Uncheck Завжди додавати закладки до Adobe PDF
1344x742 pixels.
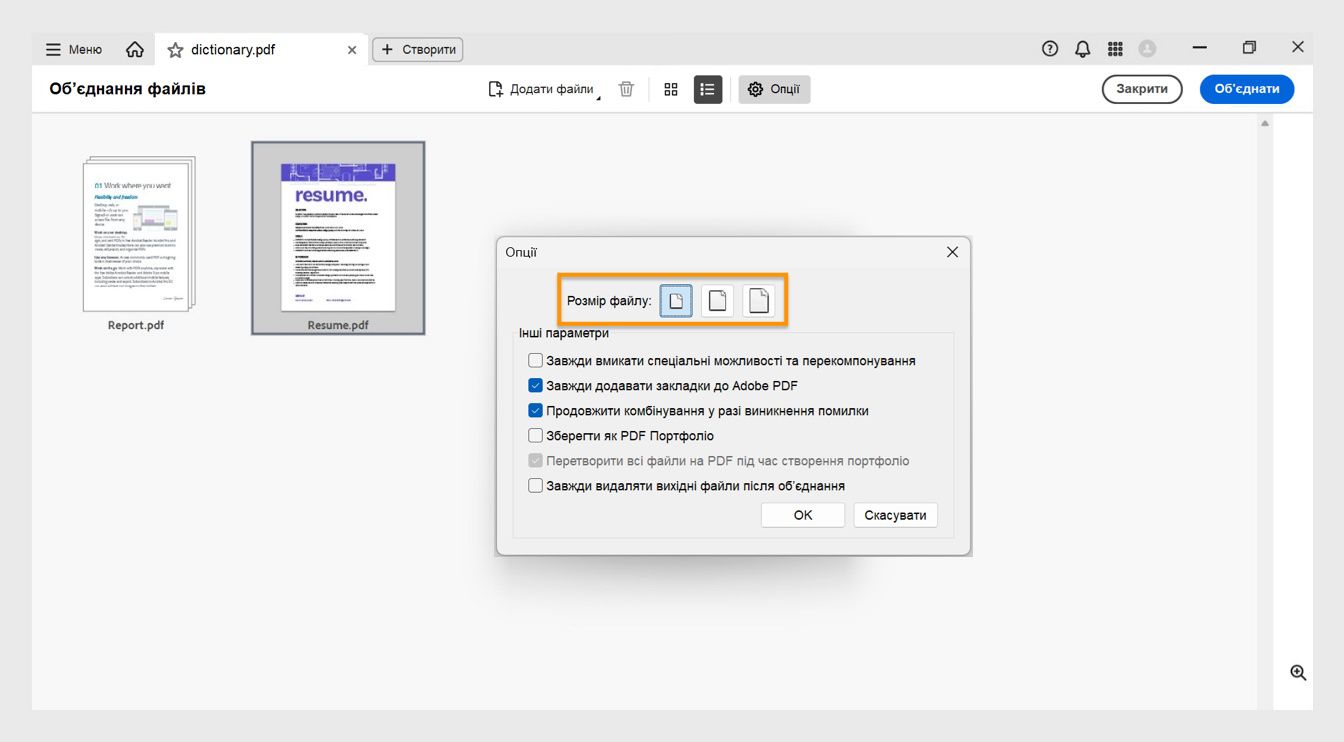coord(536,386)
